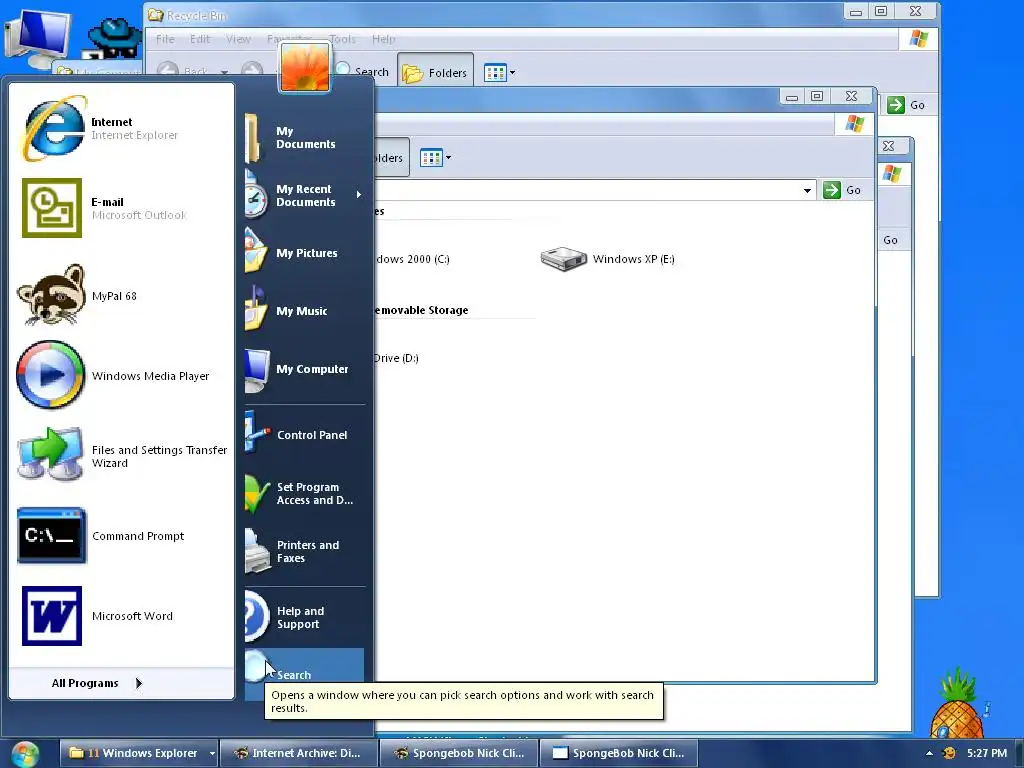Open Help and Support
Viewport: 1024px width, 768px height.
[x=304, y=617]
